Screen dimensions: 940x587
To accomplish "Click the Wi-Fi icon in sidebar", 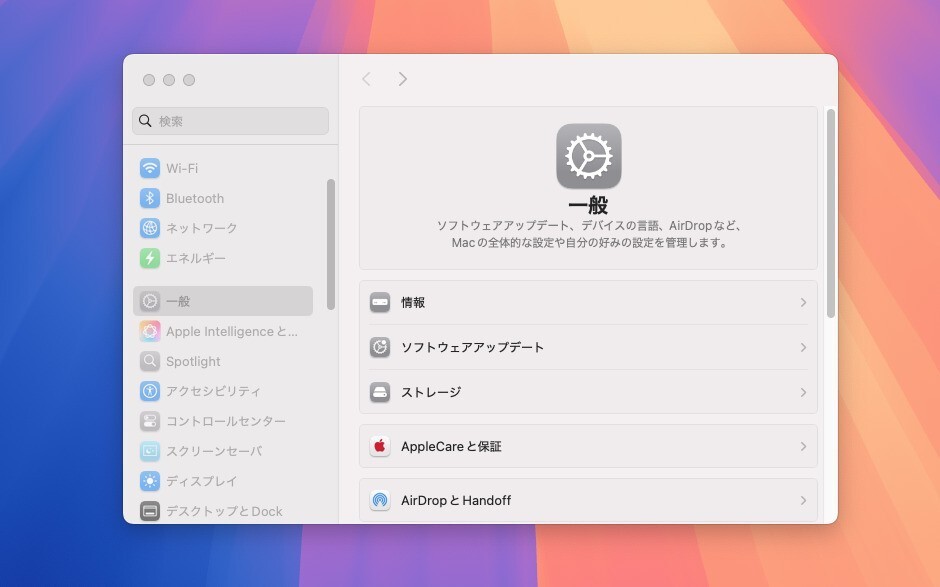I will pyautogui.click(x=150, y=168).
